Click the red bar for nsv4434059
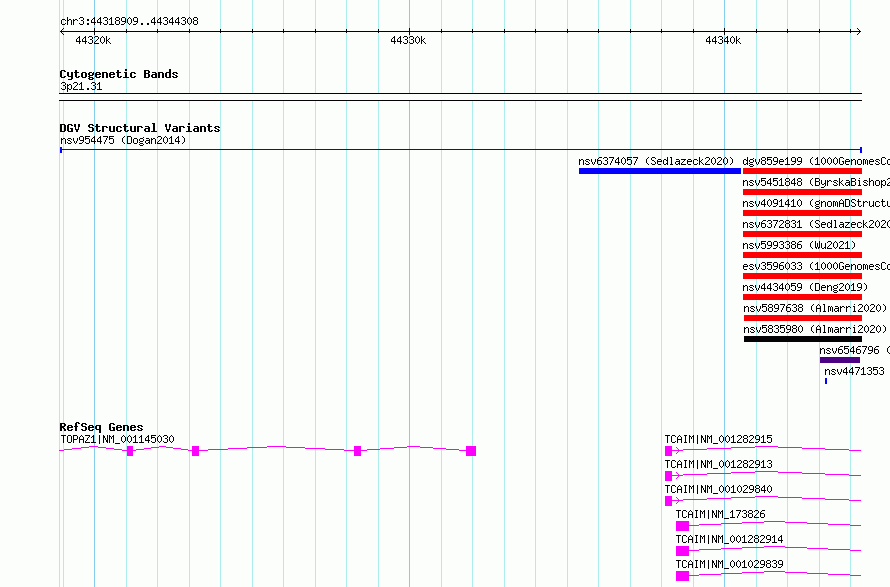The image size is (890, 587). point(802,297)
